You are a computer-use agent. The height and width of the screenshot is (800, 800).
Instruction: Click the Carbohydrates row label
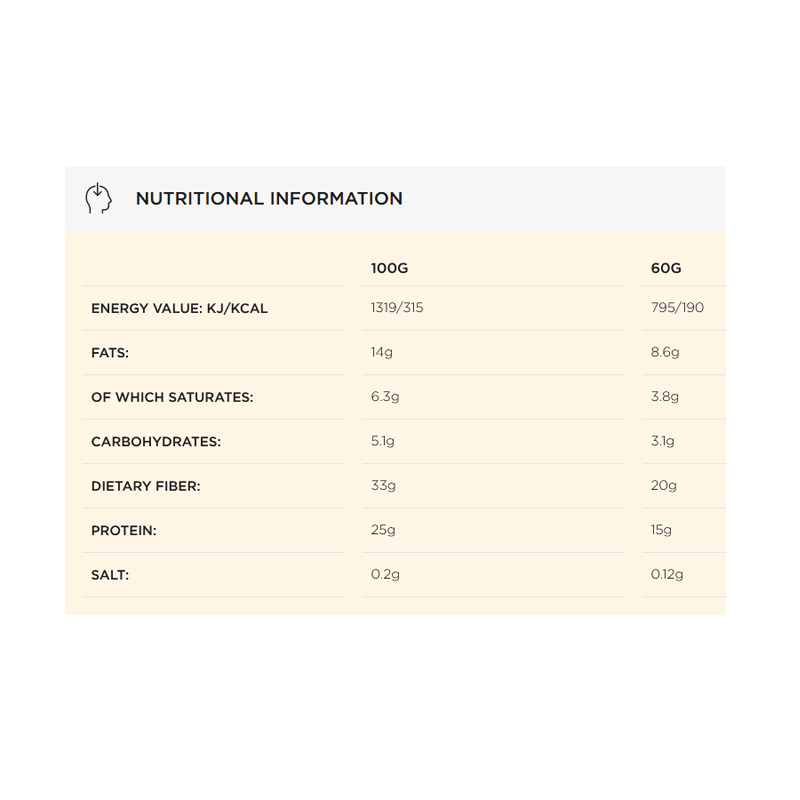[x=156, y=442]
